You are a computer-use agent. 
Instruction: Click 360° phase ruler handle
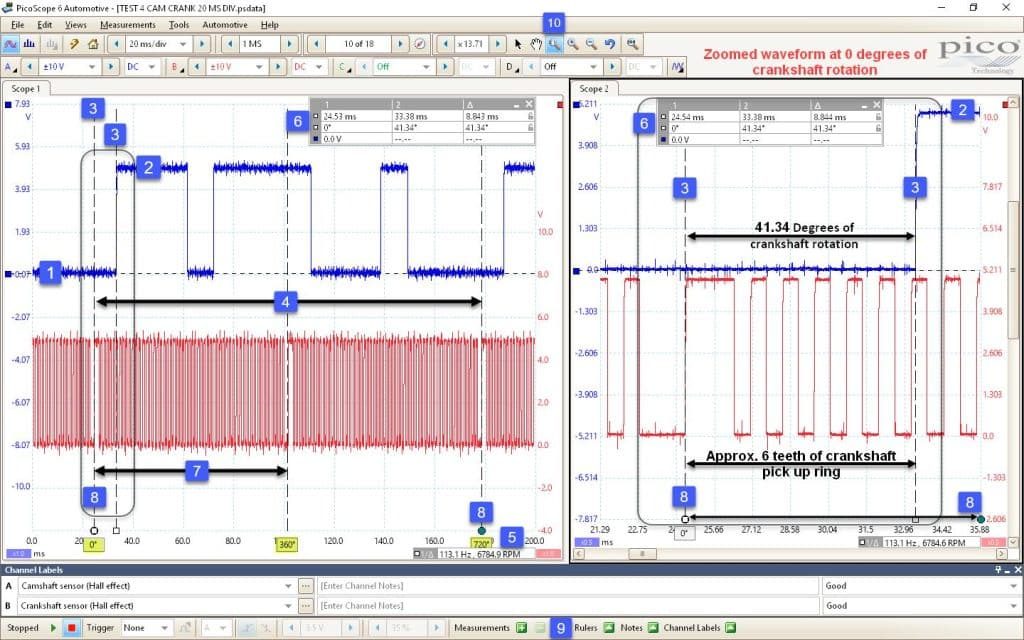[x=287, y=544]
